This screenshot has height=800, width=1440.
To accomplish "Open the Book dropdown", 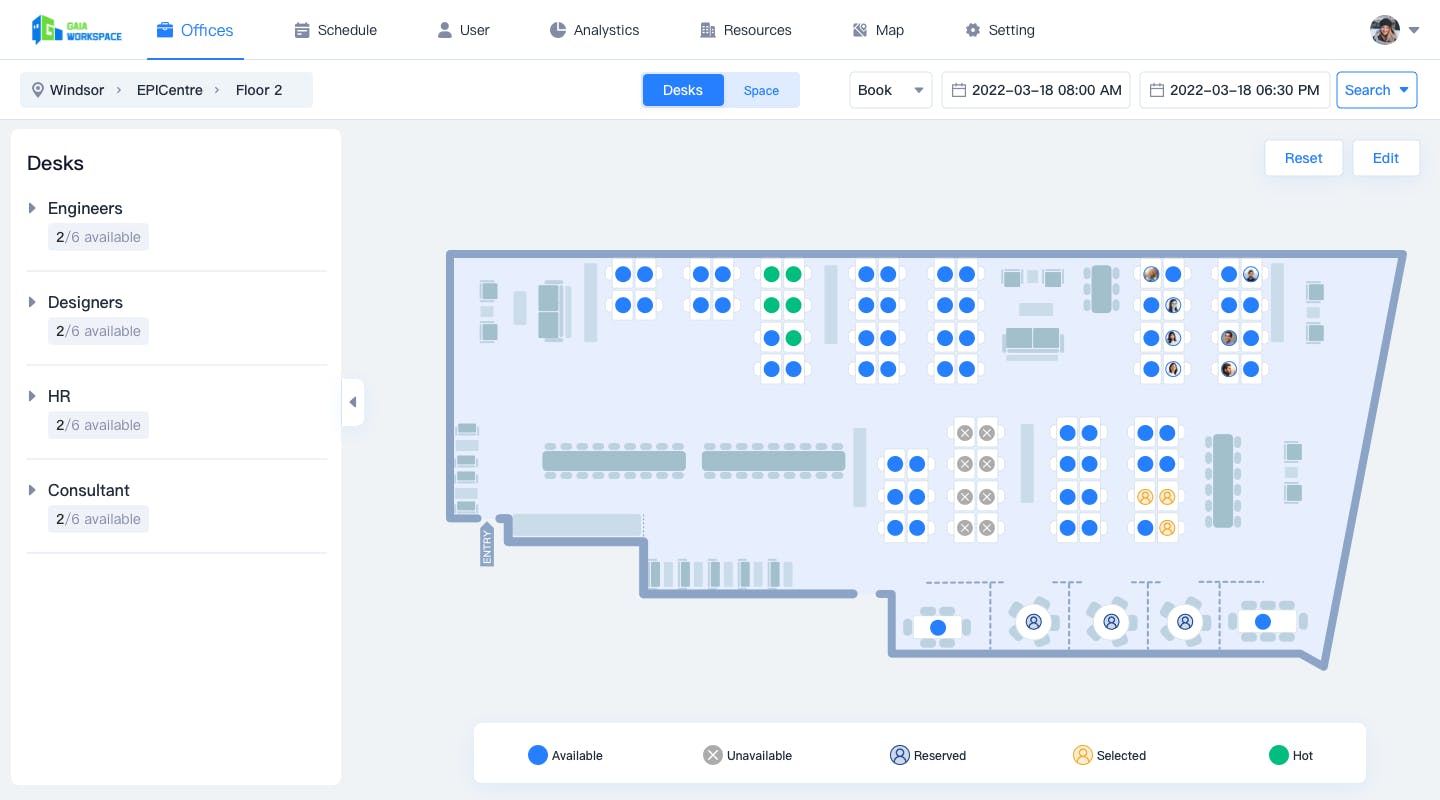I will click(891, 90).
